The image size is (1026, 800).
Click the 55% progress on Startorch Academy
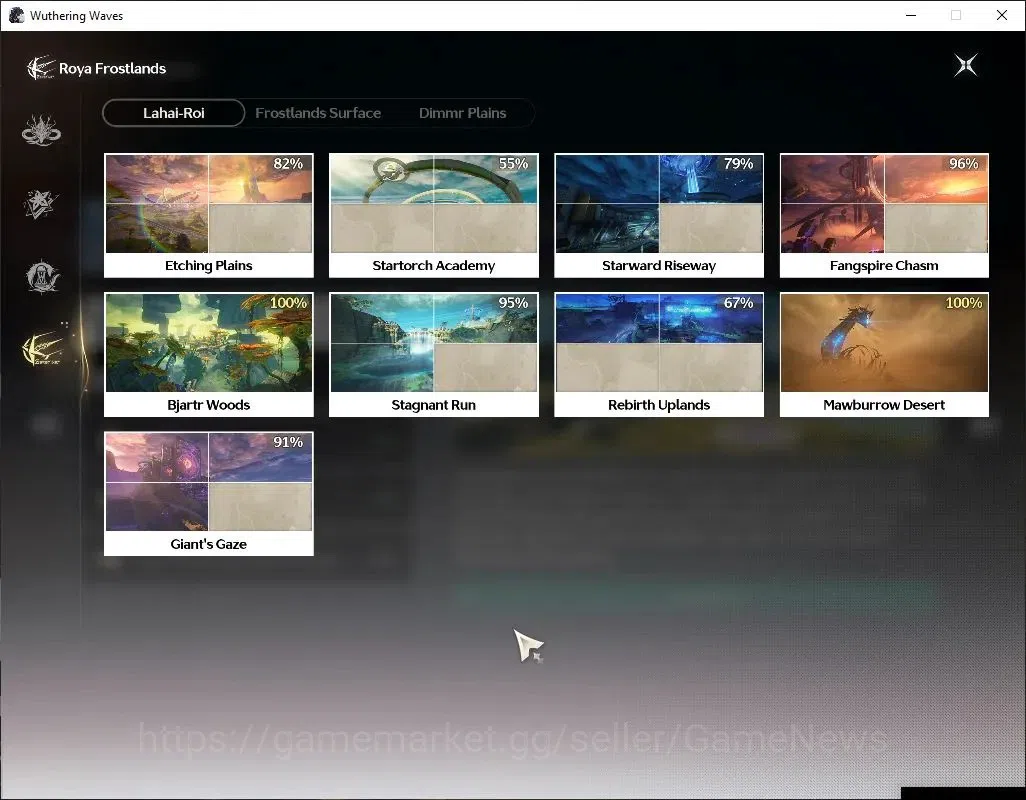pyautogui.click(x=513, y=164)
